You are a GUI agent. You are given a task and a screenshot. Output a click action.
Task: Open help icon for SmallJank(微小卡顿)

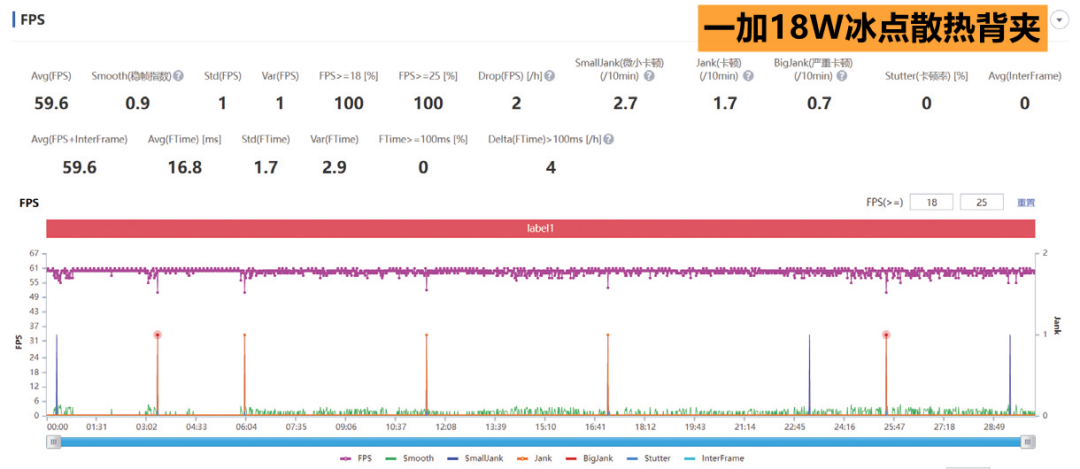point(649,76)
